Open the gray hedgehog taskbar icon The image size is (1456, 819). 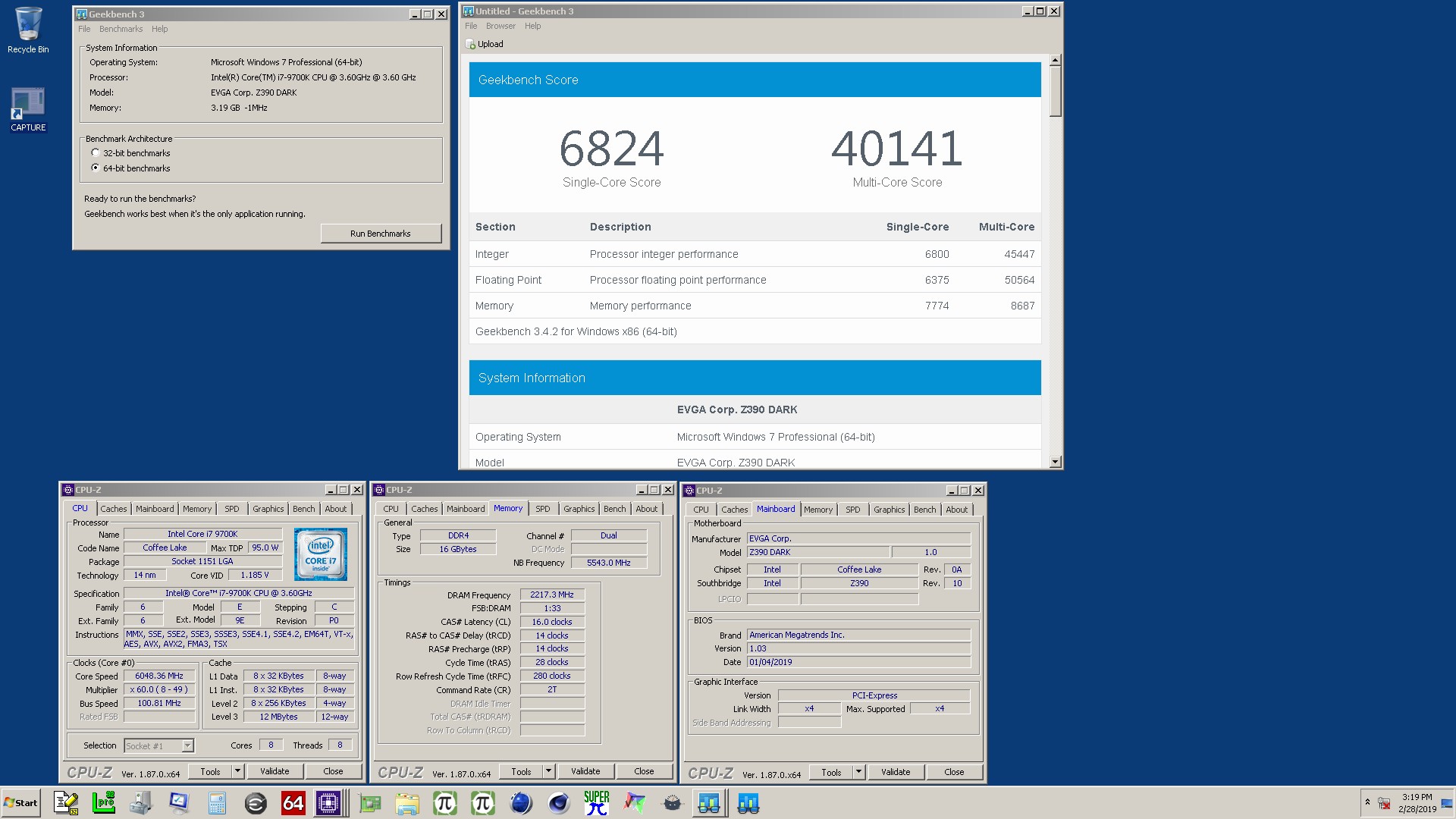click(673, 803)
